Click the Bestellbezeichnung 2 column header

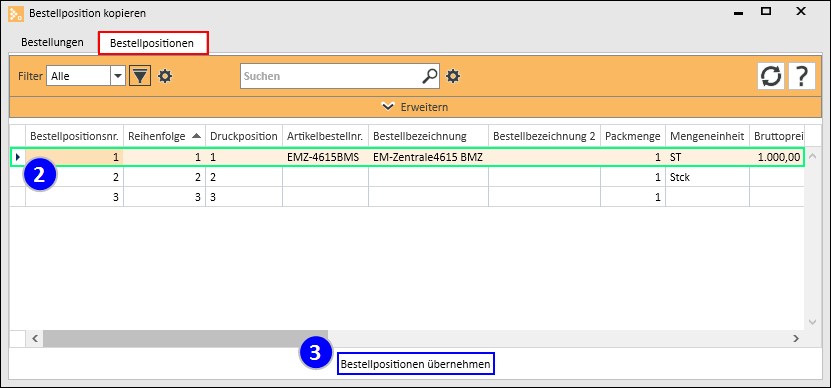(544, 136)
